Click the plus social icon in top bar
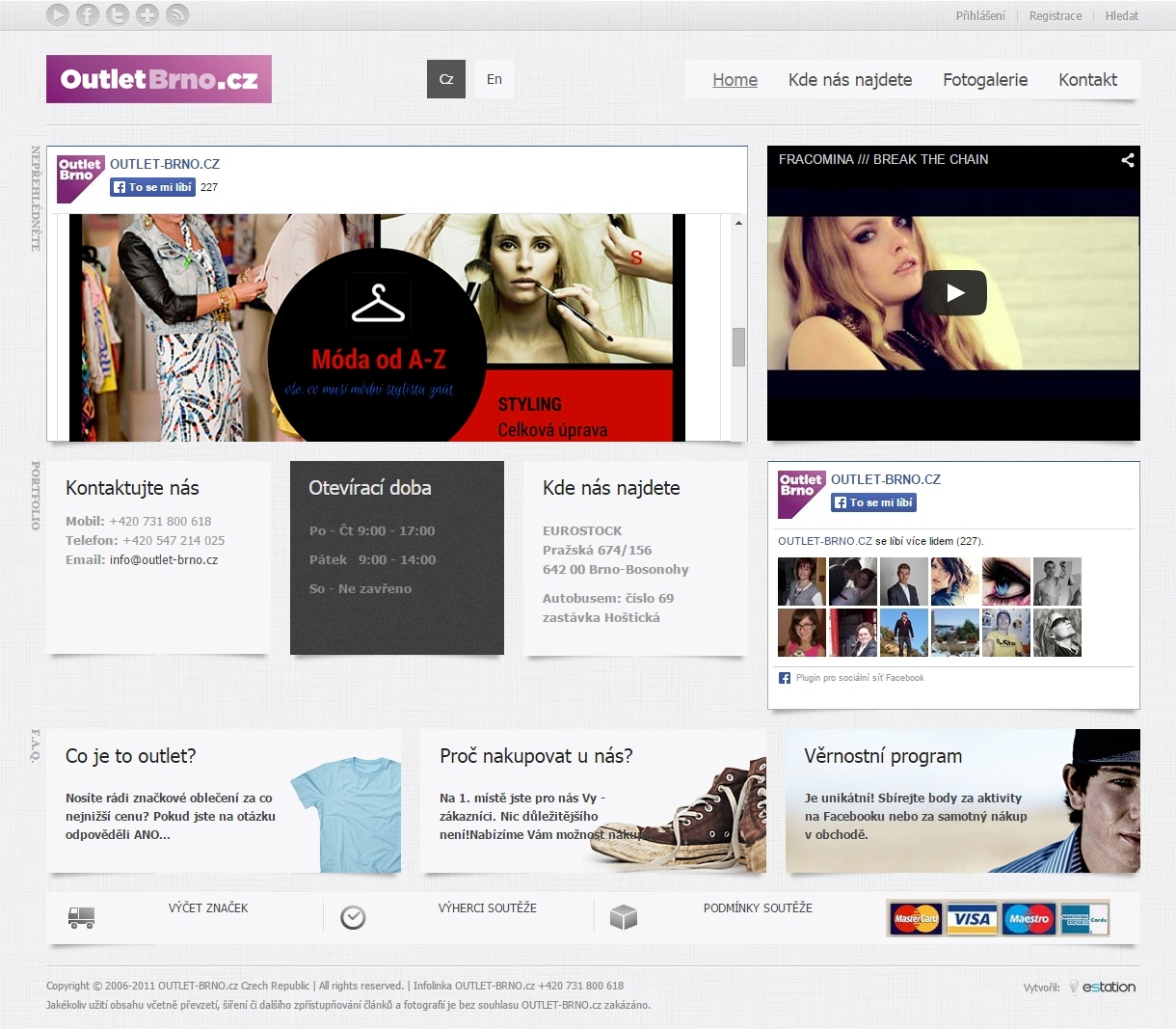1176x1029 pixels. tap(147, 14)
